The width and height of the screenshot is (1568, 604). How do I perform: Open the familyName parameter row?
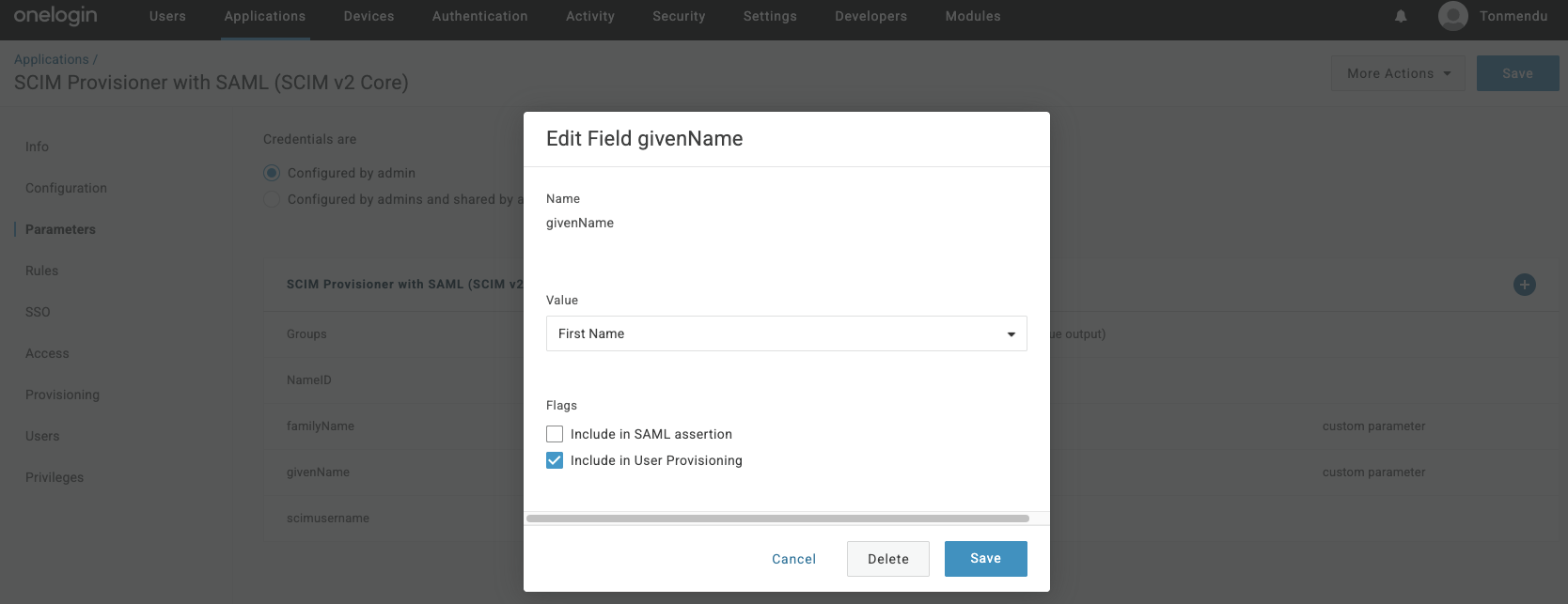[x=321, y=426]
